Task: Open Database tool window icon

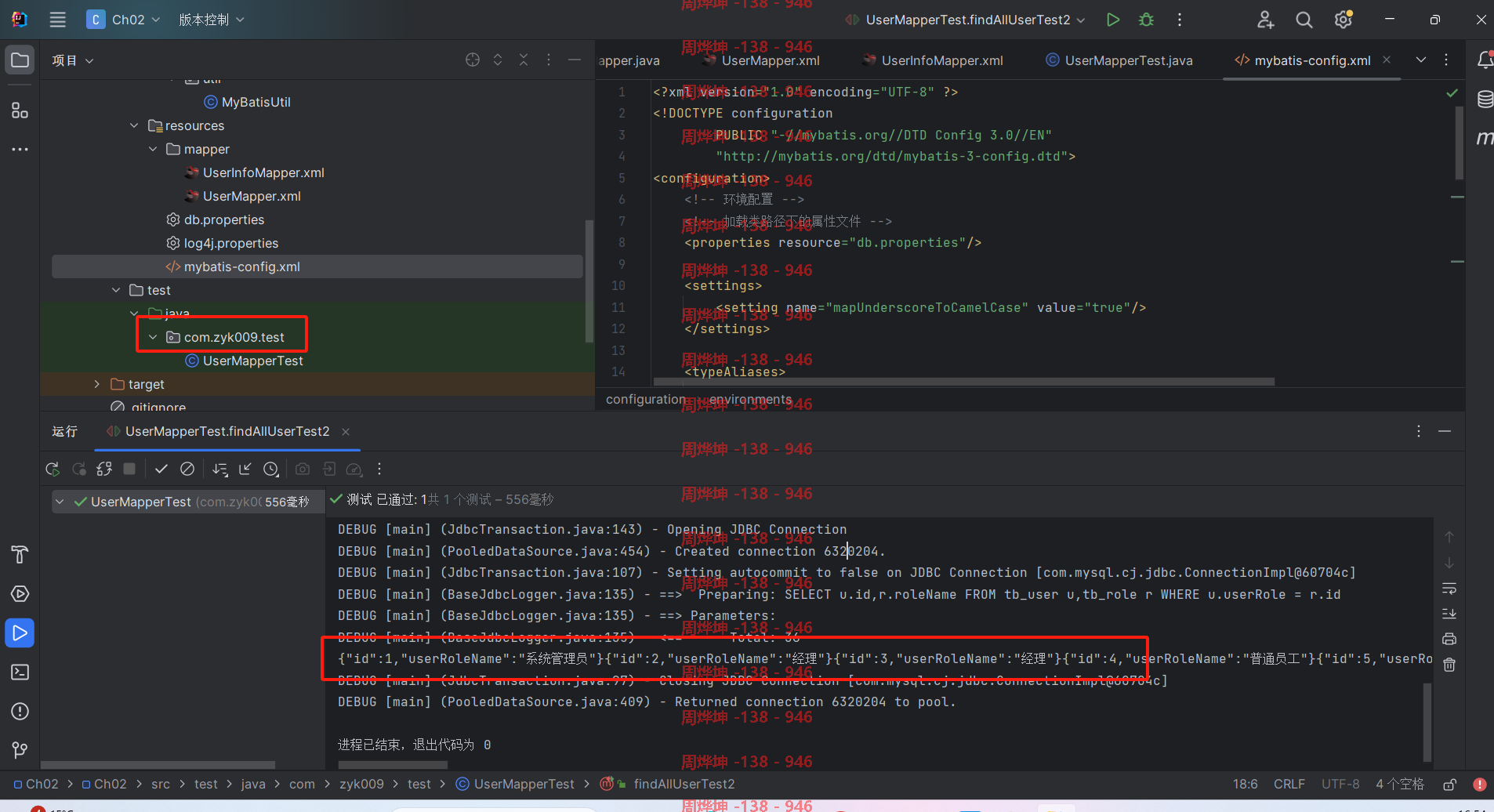Action: [1485, 99]
